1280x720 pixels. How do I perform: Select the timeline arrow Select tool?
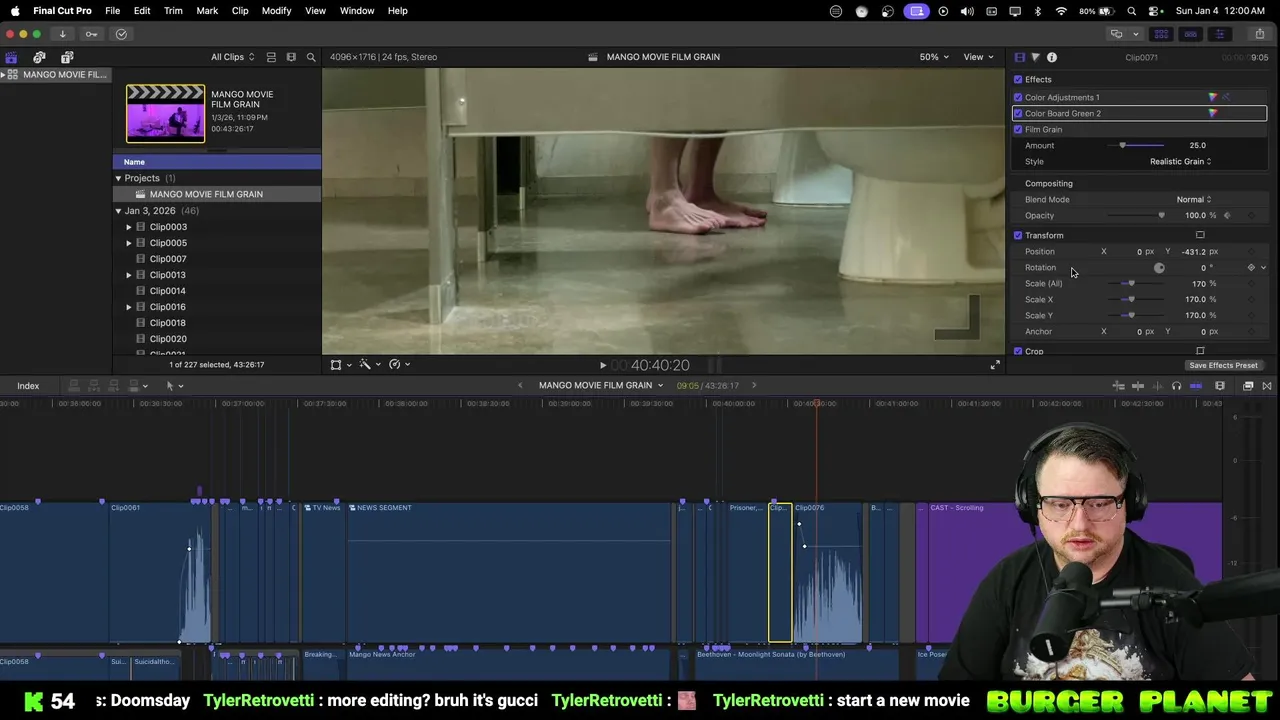pos(173,386)
